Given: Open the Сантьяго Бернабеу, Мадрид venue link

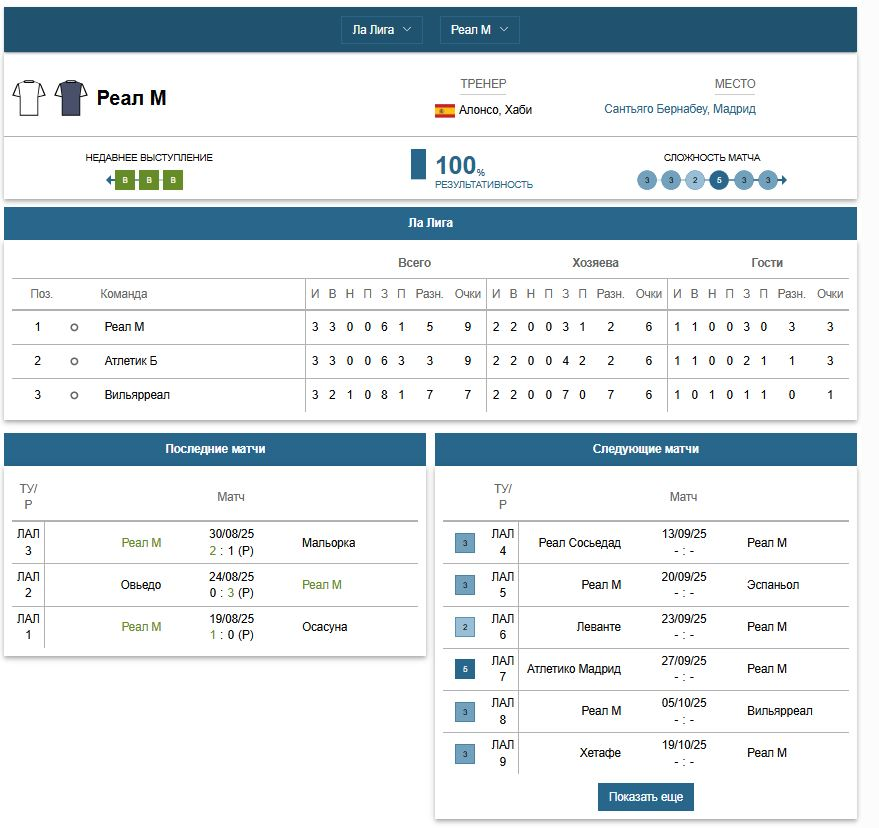Looking at the screenshot, I should click(679, 109).
